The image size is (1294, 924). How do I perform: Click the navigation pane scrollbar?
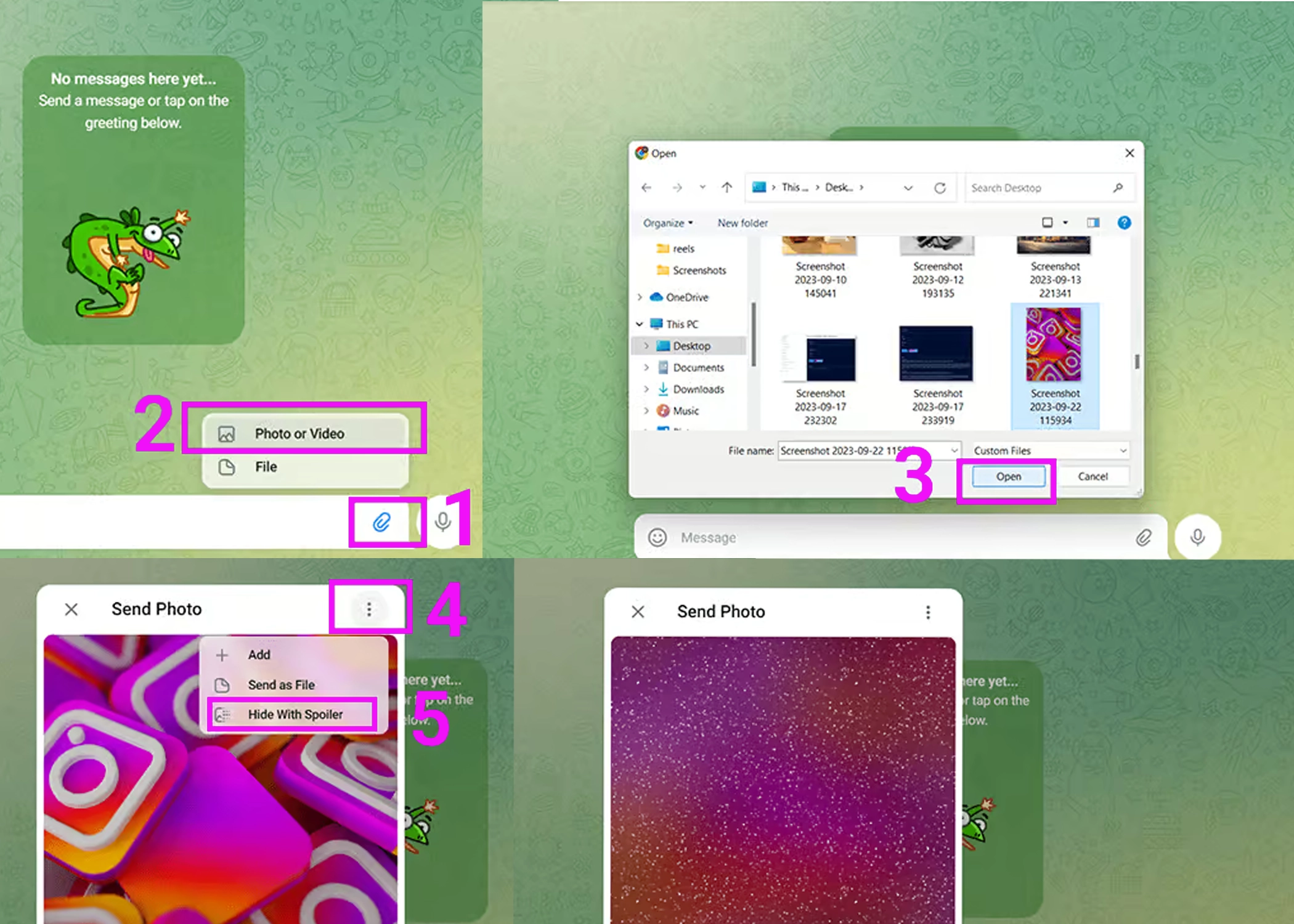point(754,334)
